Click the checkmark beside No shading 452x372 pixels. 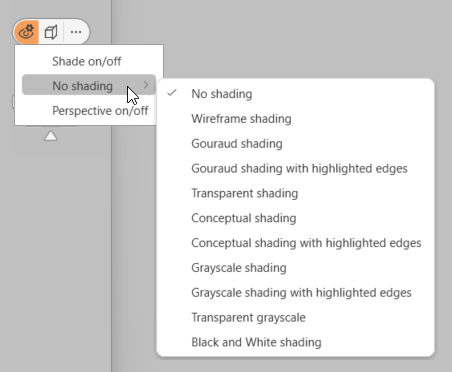pos(172,93)
